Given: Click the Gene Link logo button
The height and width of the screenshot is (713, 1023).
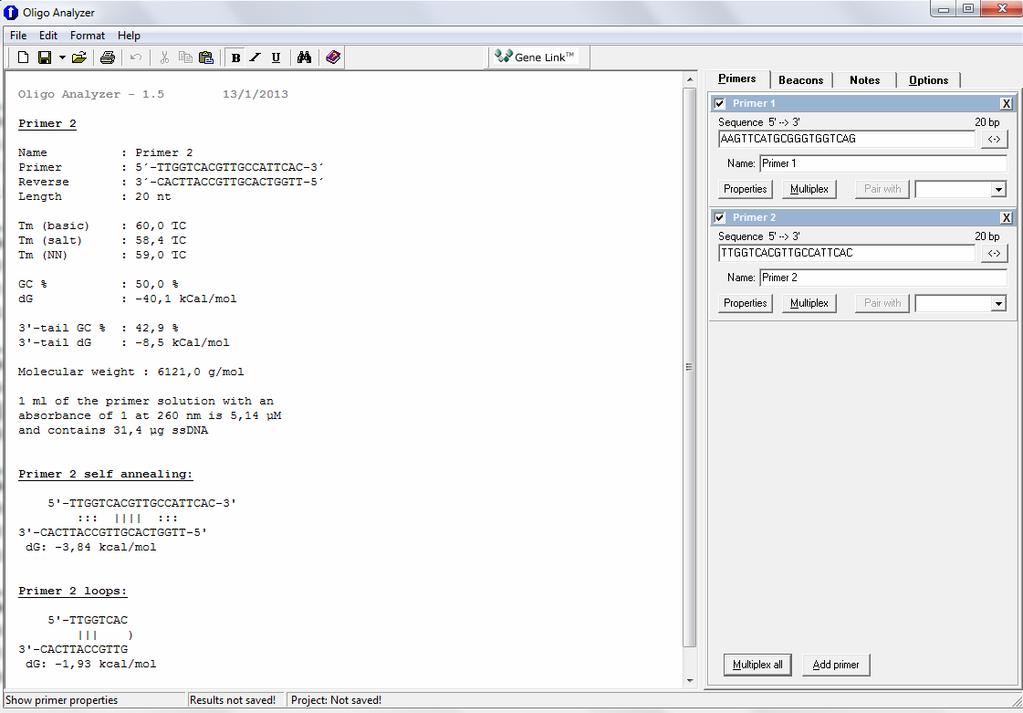Looking at the screenshot, I should 539,57.
